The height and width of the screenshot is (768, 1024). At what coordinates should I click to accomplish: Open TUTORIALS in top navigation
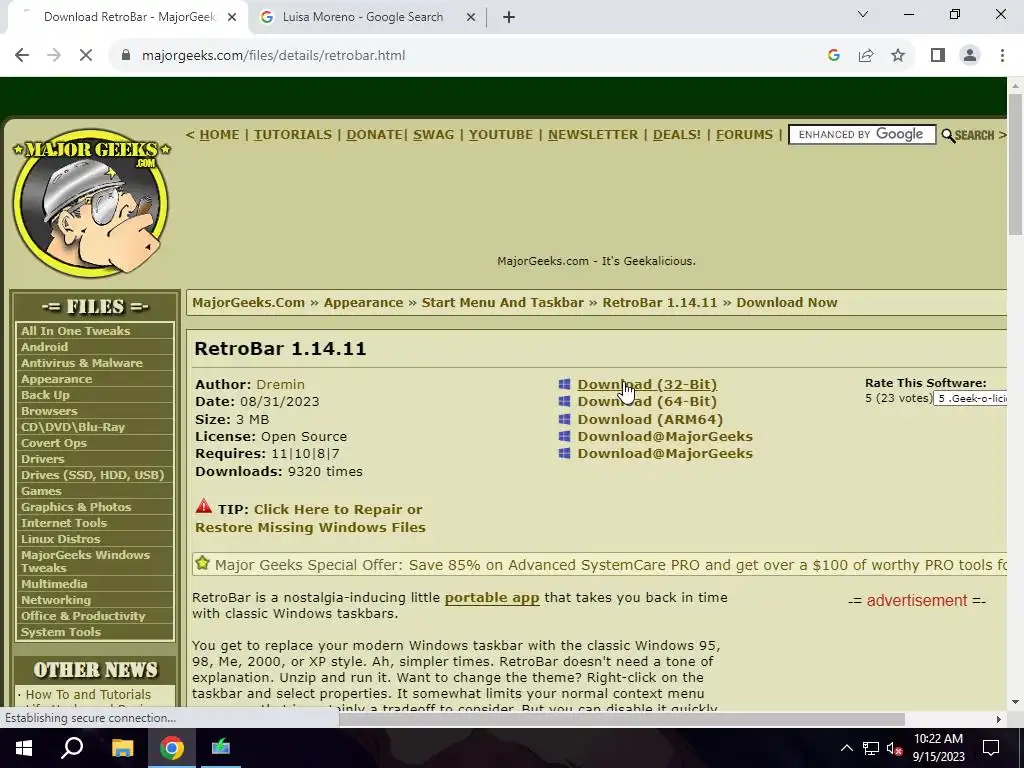click(293, 135)
